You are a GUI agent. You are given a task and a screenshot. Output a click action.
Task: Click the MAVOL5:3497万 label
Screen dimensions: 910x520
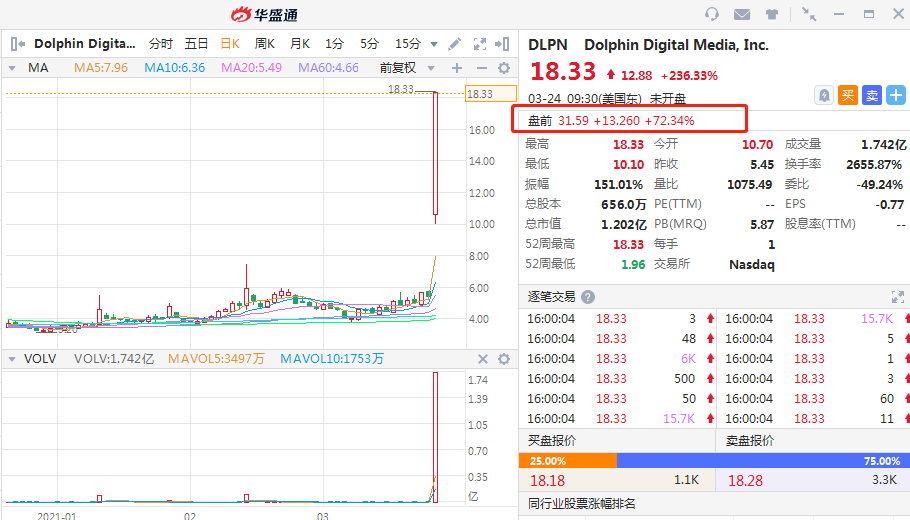coord(216,359)
